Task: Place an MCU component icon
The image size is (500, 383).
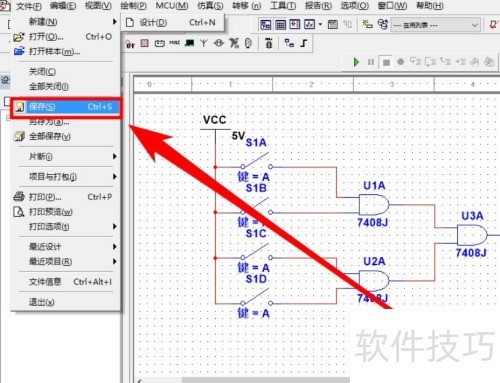Action: [269, 43]
